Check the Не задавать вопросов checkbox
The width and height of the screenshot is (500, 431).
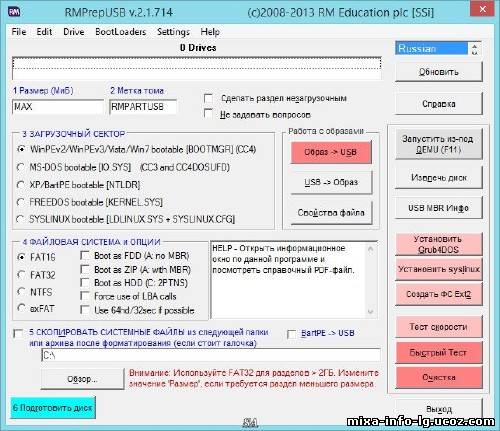coord(208,113)
